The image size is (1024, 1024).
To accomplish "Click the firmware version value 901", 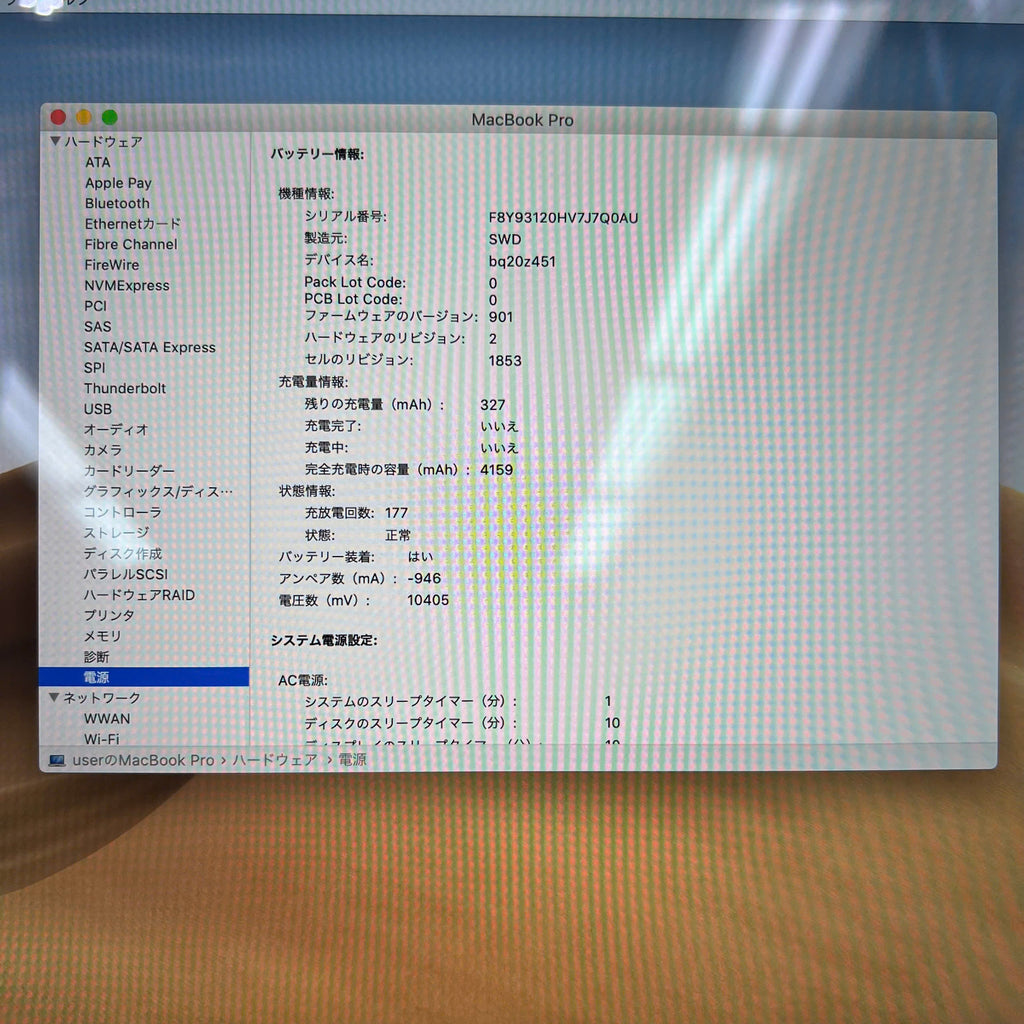I will tap(501, 317).
